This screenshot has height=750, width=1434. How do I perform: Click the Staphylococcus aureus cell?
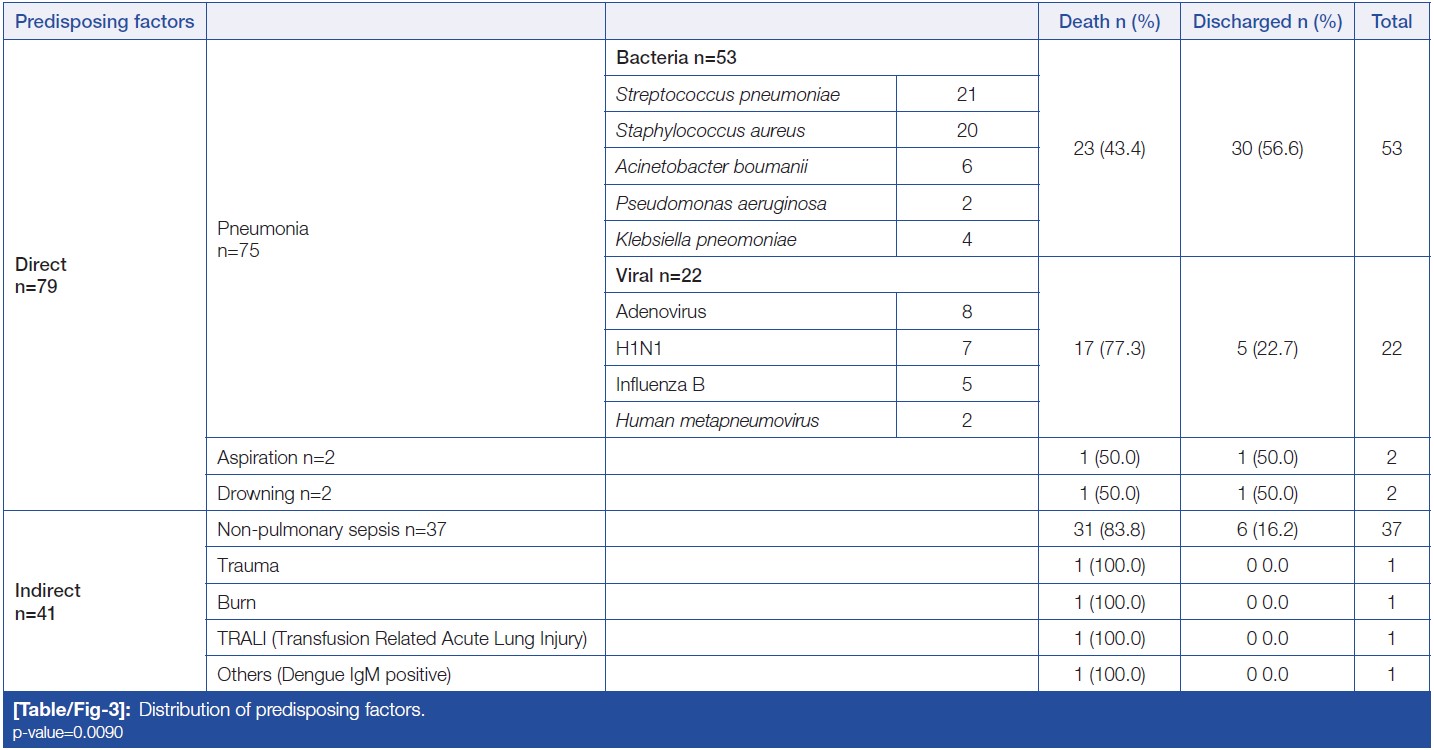710,131
